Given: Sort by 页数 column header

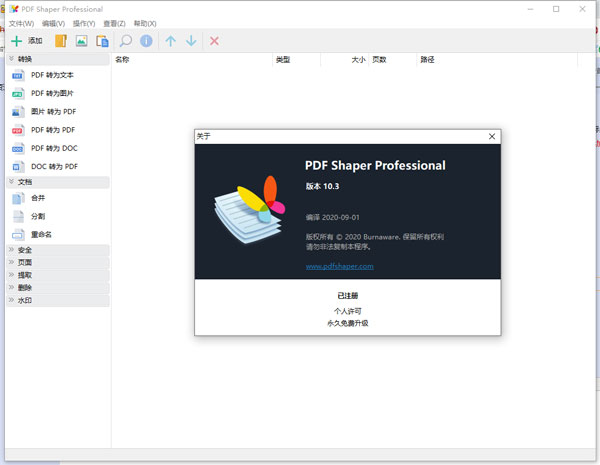Looking at the screenshot, I should point(393,60).
